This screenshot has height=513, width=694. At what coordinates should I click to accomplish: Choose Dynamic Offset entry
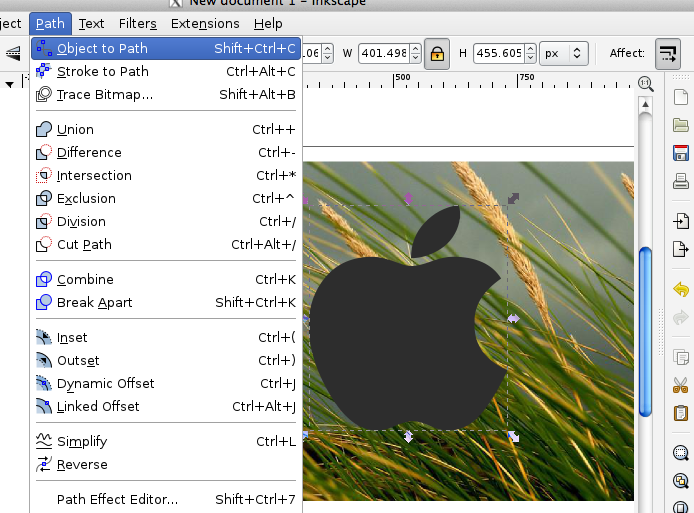coord(166,383)
